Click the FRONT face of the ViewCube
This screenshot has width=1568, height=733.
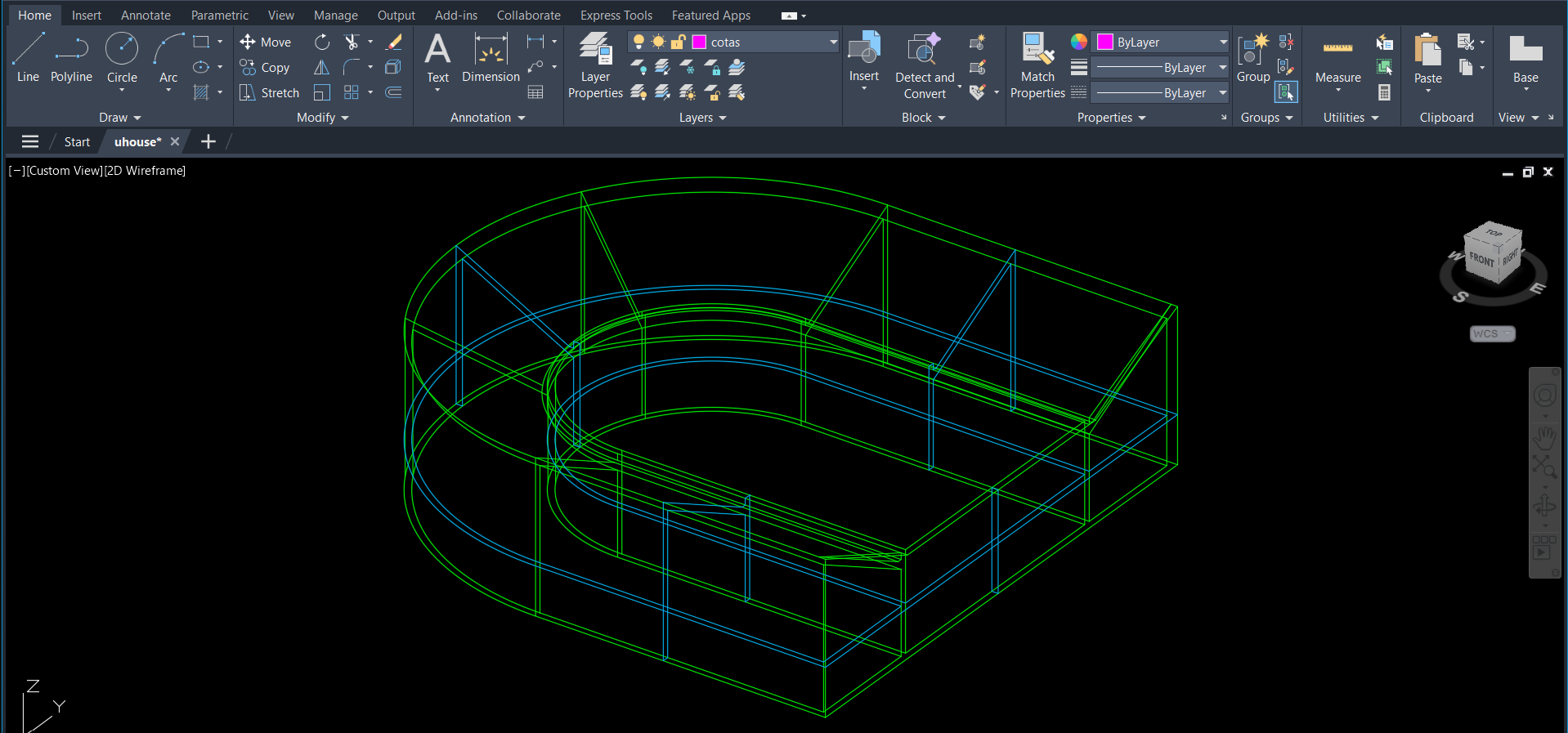pos(1481,259)
